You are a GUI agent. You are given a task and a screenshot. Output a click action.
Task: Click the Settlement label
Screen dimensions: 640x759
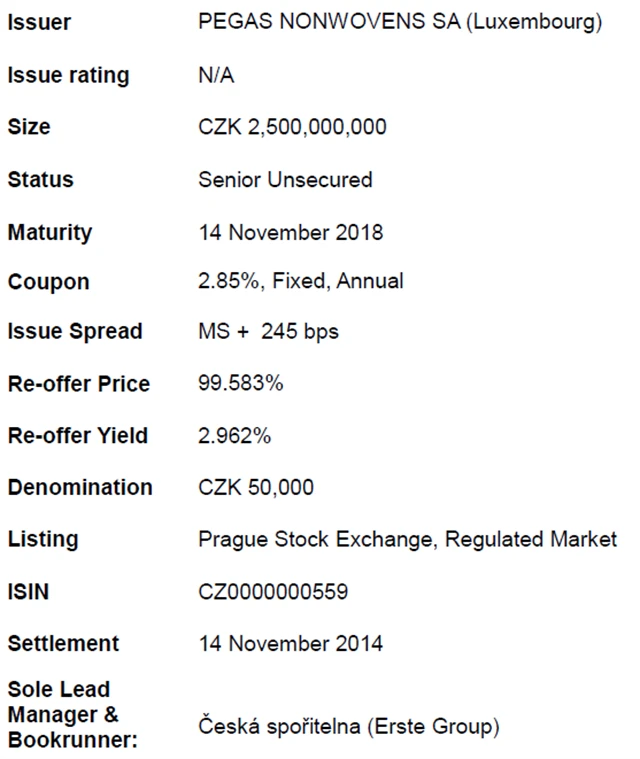[x=63, y=644]
